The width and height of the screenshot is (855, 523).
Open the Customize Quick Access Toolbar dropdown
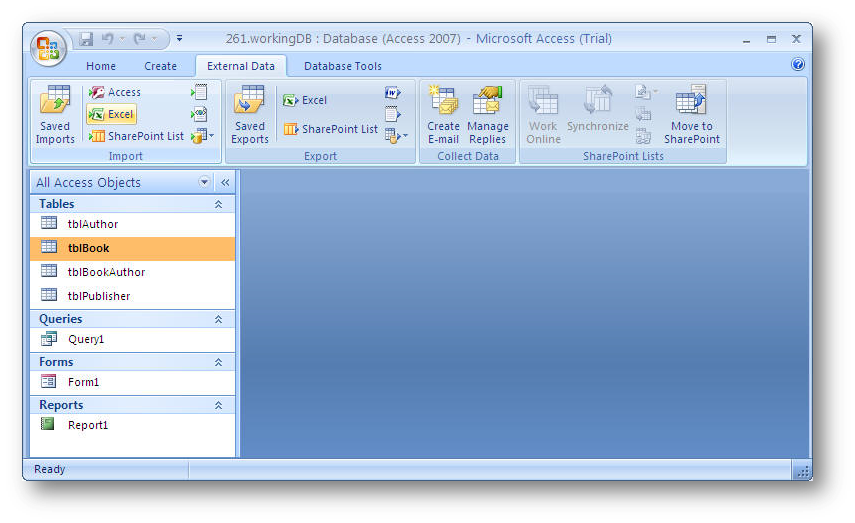(x=179, y=39)
